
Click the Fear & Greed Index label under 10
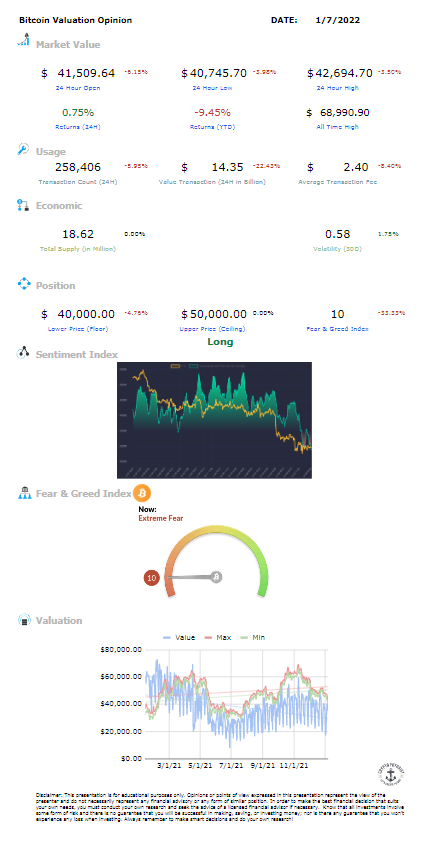pyautogui.click(x=338, y=329)
